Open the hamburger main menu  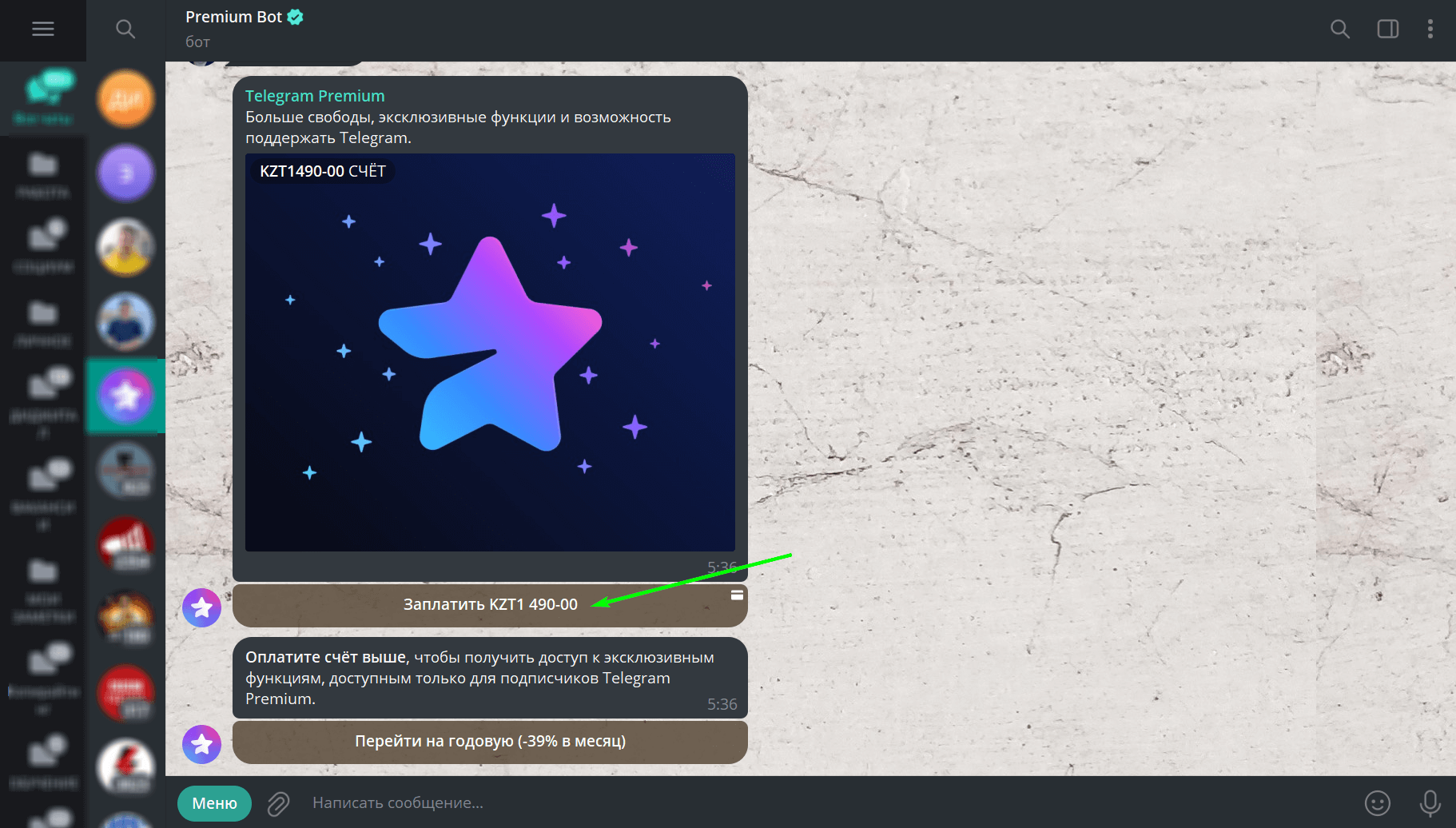[43, 29]
